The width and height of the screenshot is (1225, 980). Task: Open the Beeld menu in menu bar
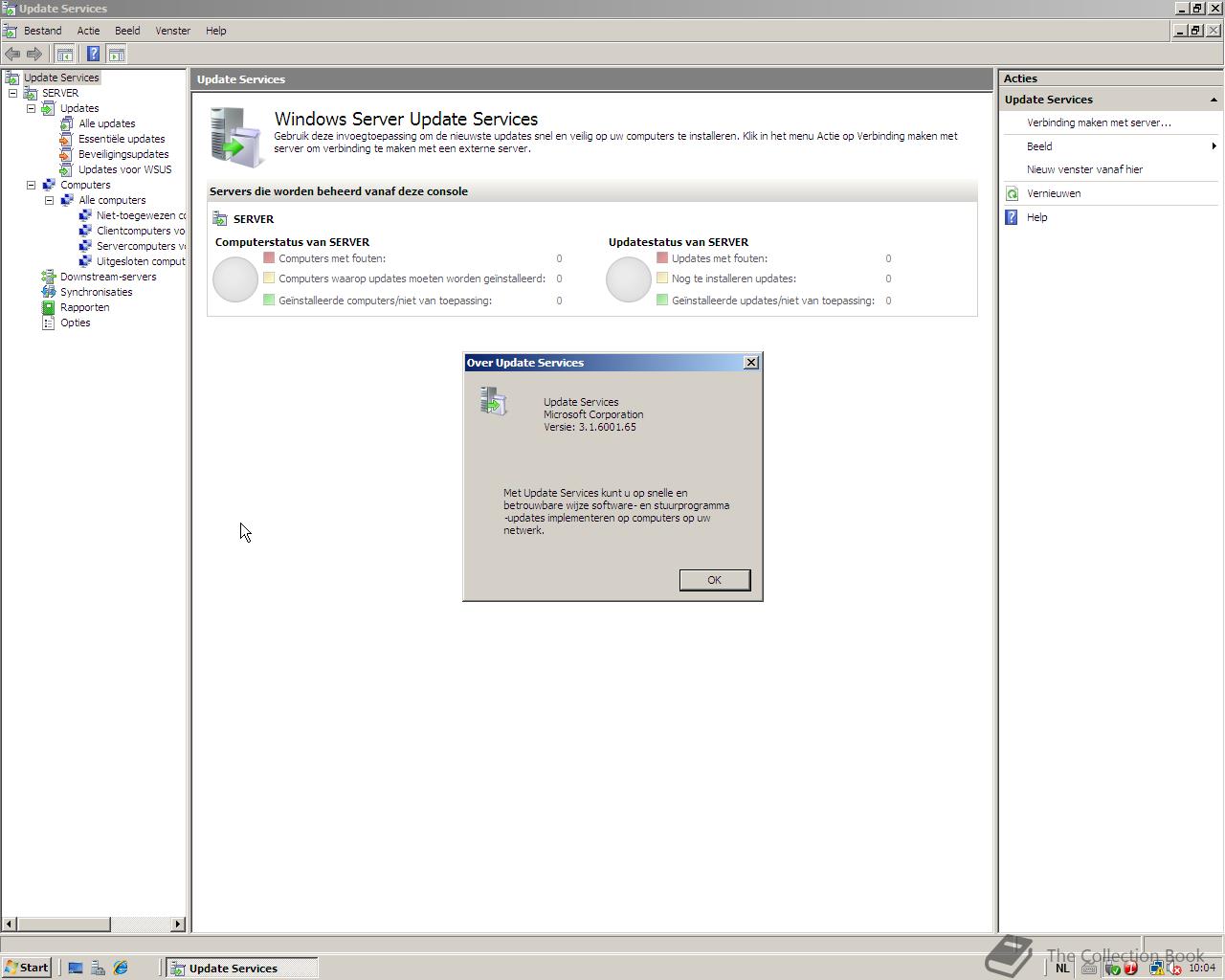coord(127,31)
